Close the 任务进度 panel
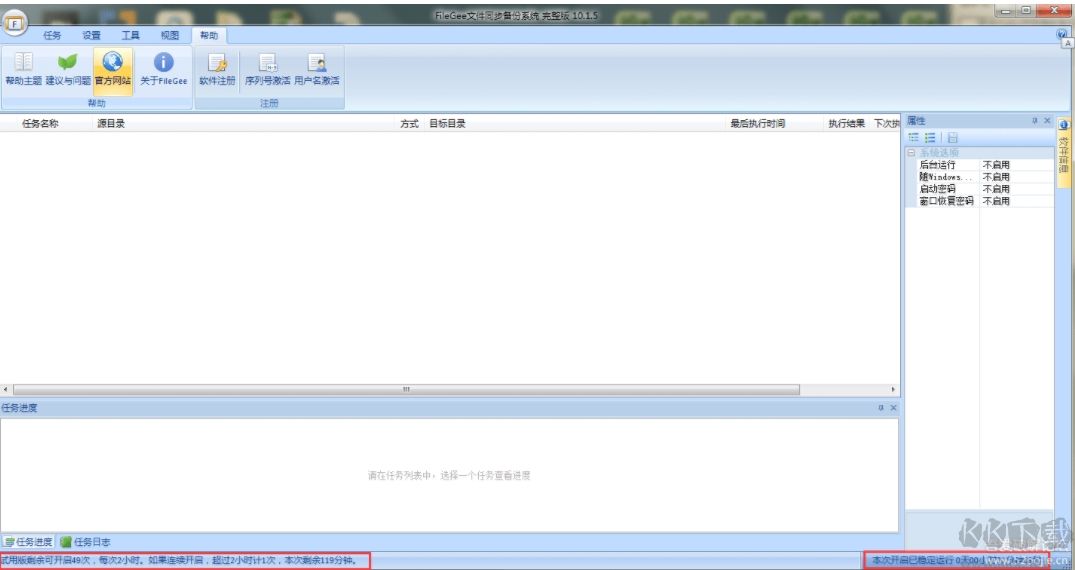The image size is (1075, 570). pos(893,408)
